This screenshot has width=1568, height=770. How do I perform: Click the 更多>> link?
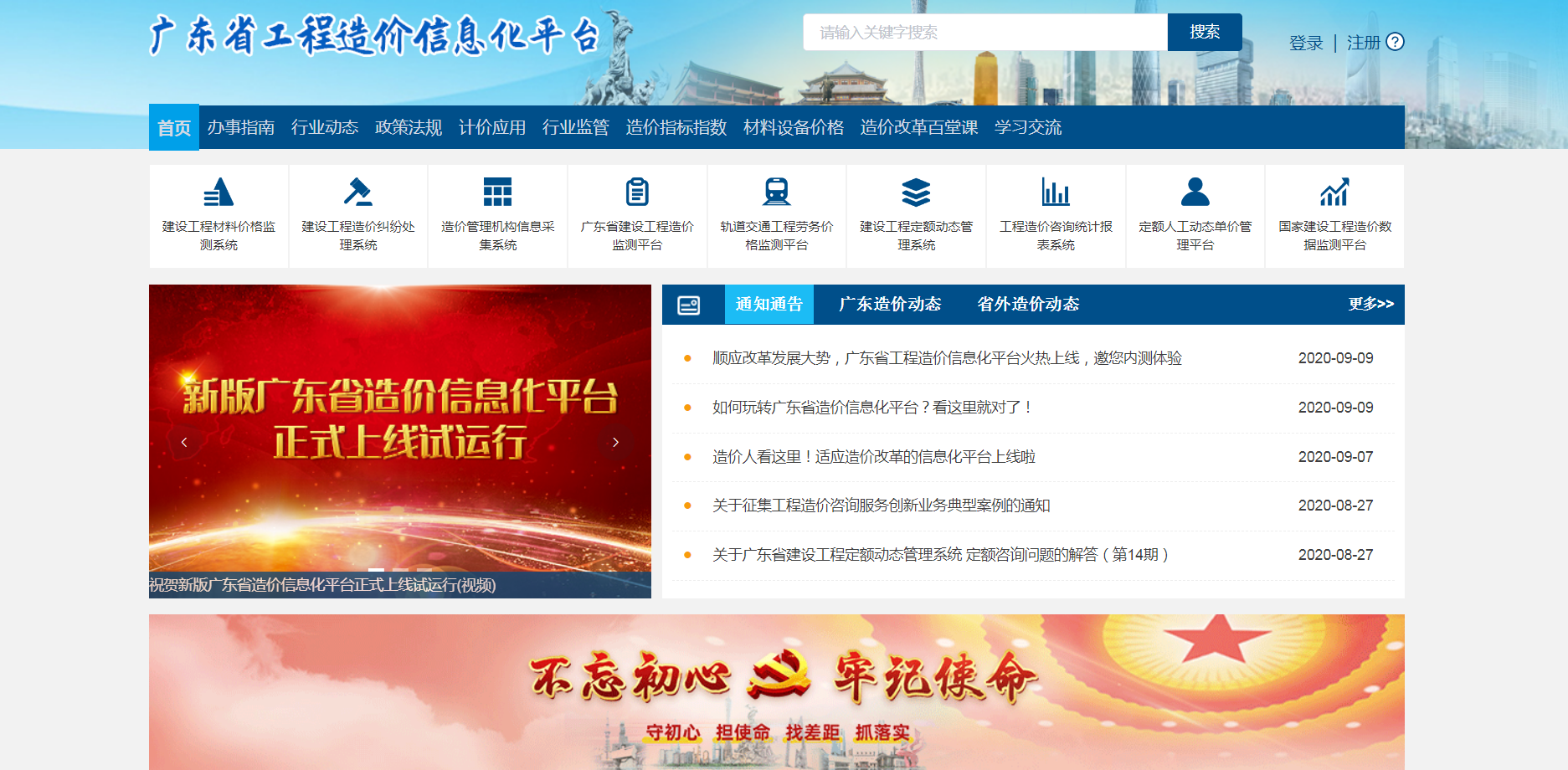1371,304
